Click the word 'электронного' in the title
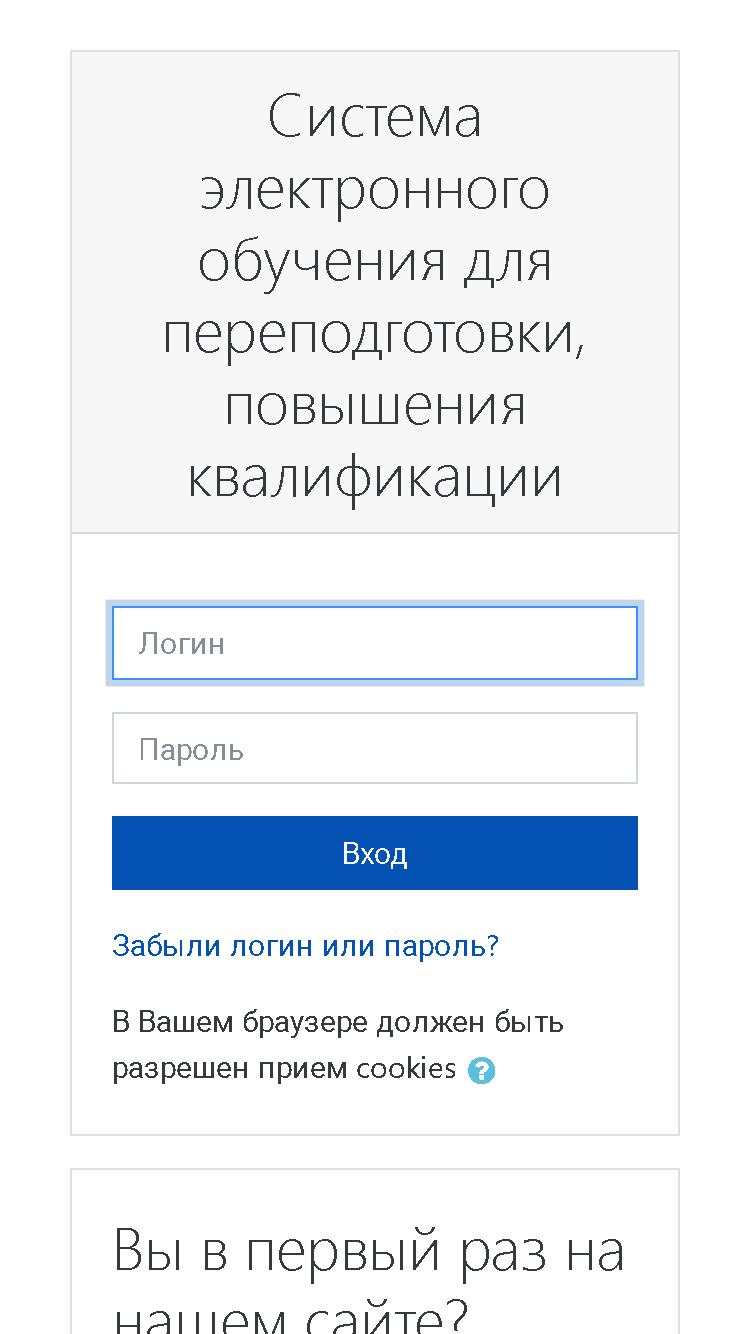750x1334 pixels. (x=375, y=190)
